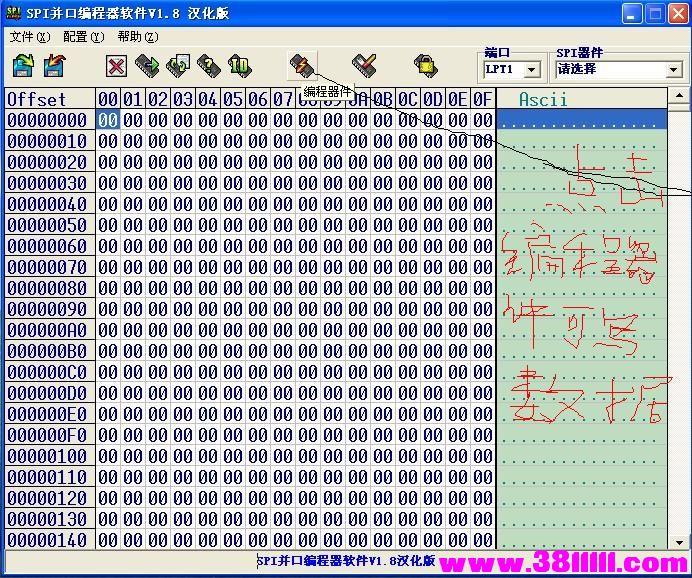The image size is (692, 578).
Task: Select byte in row 00000020 column 05
Action: (x=233, y=162)
